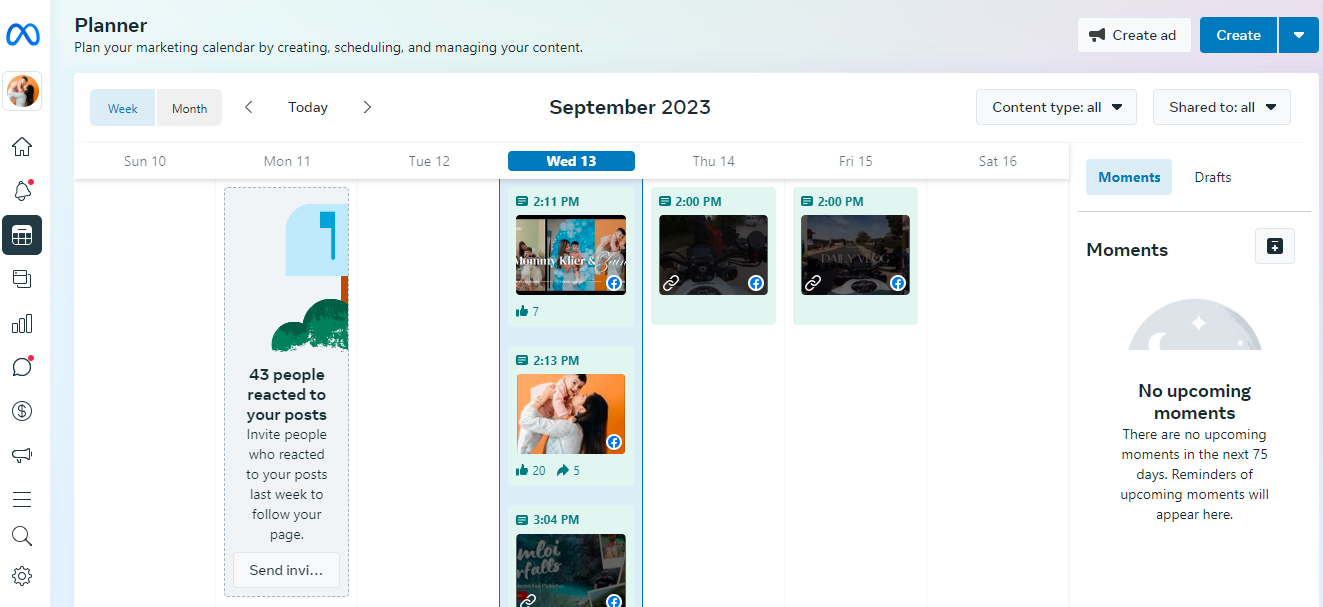The width and height of the screenshot is (1323, 607).
Task: Click the share icon on 2:13 PM post
Action: tap(563, 470)
